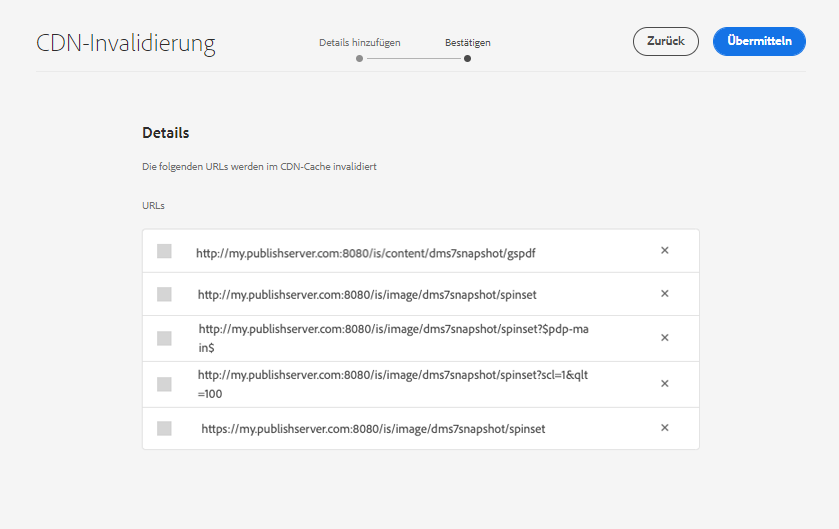Click the Bestätigen step dot
This screenshot has width=839, height=529.
point(468,59)
